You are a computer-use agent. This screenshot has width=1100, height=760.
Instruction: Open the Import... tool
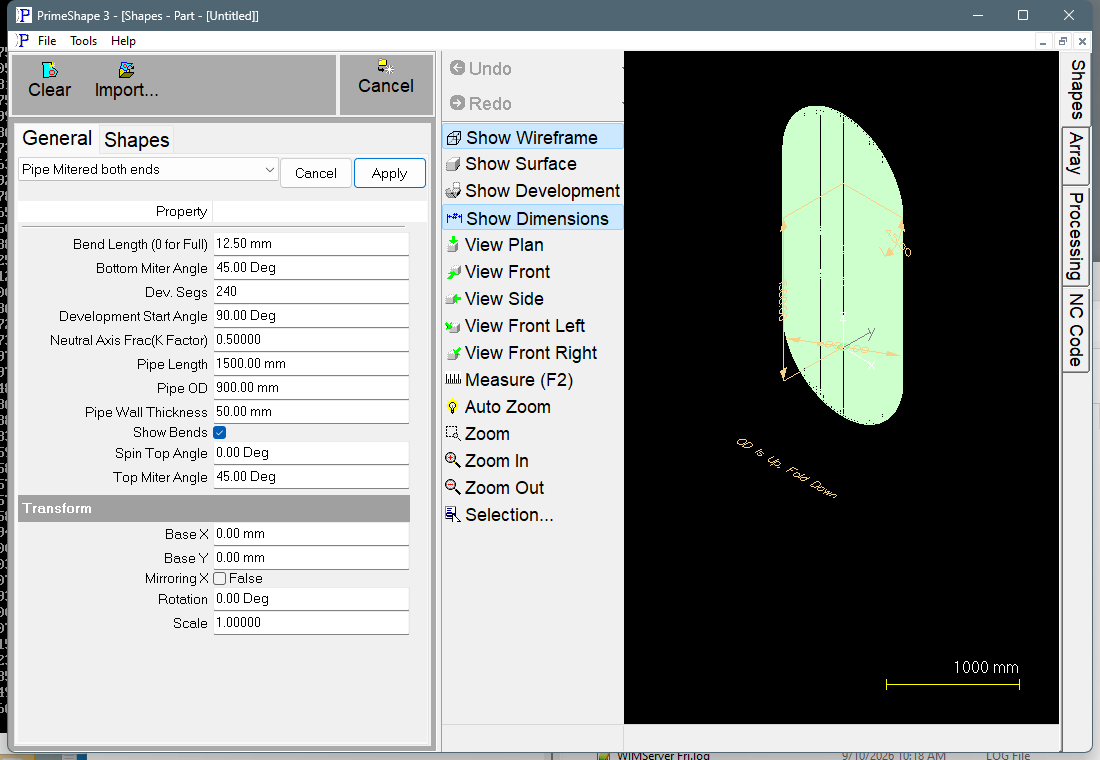point(126,80)
